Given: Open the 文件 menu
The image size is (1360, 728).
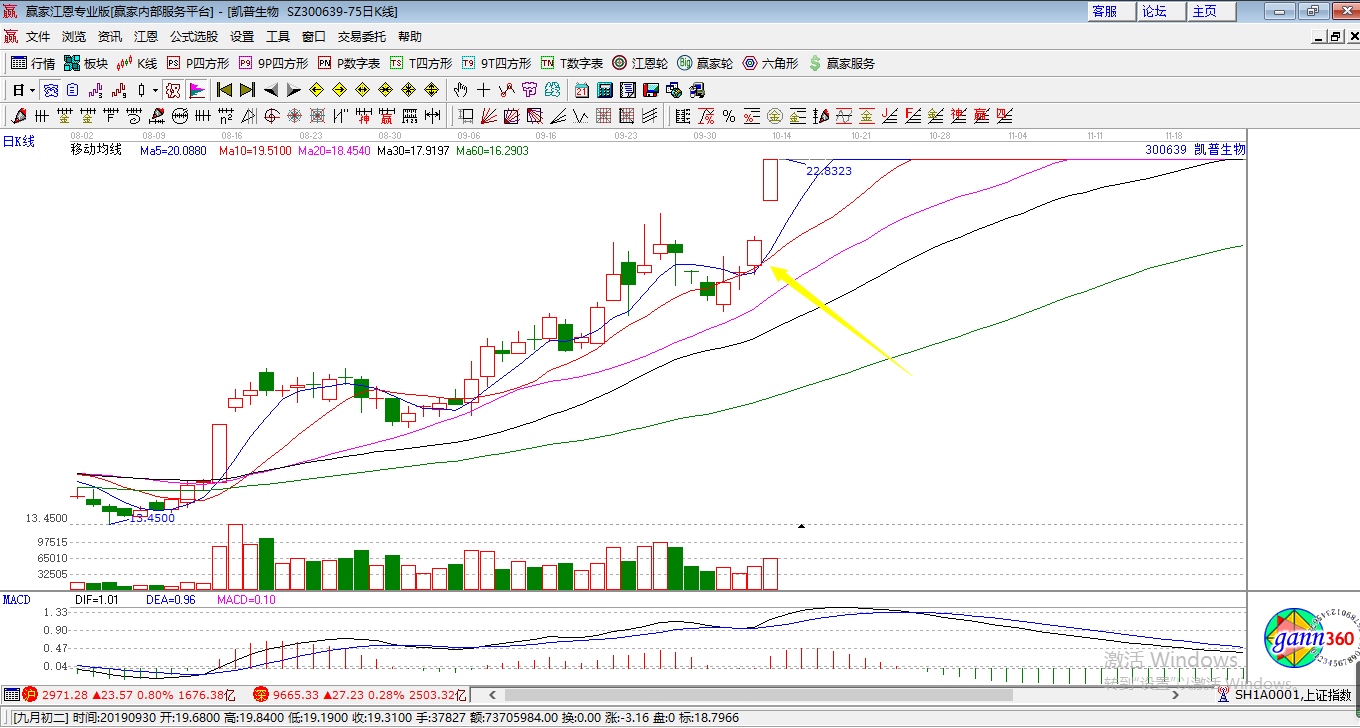Looking at the screenshot, I should (x=38, y=37).
